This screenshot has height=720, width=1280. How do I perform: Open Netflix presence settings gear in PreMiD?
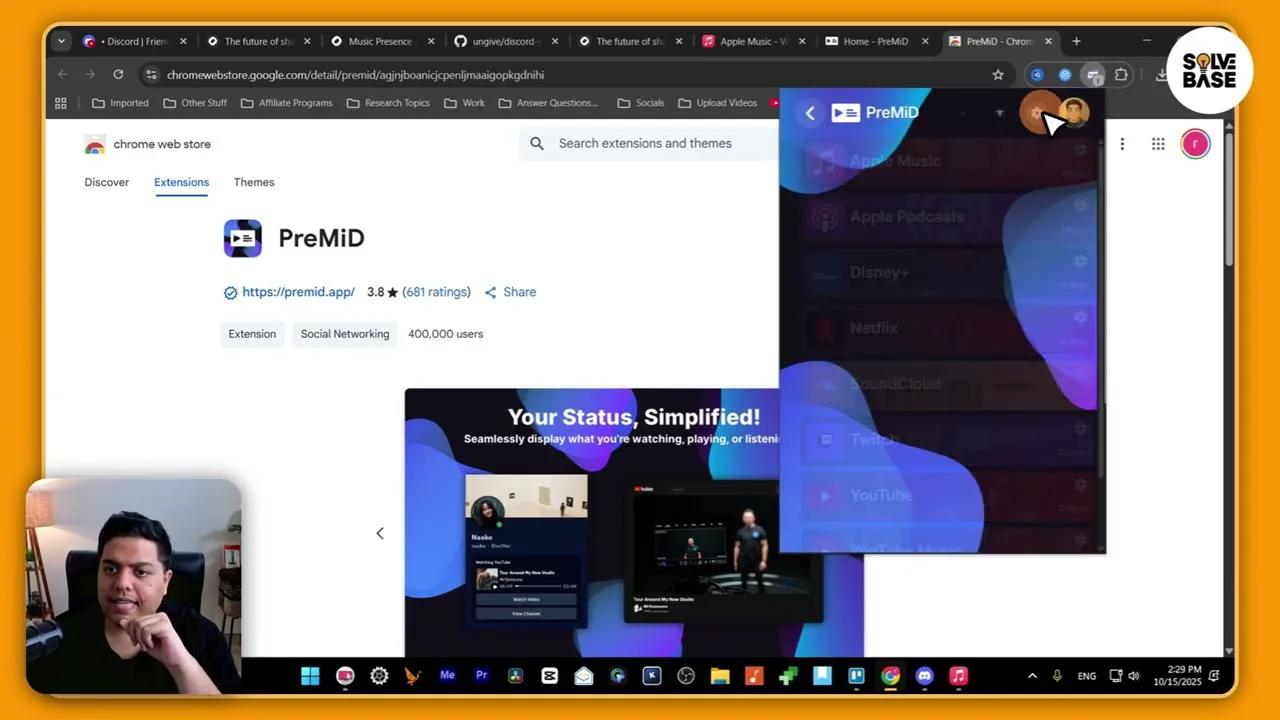[x=1080, y=317]
